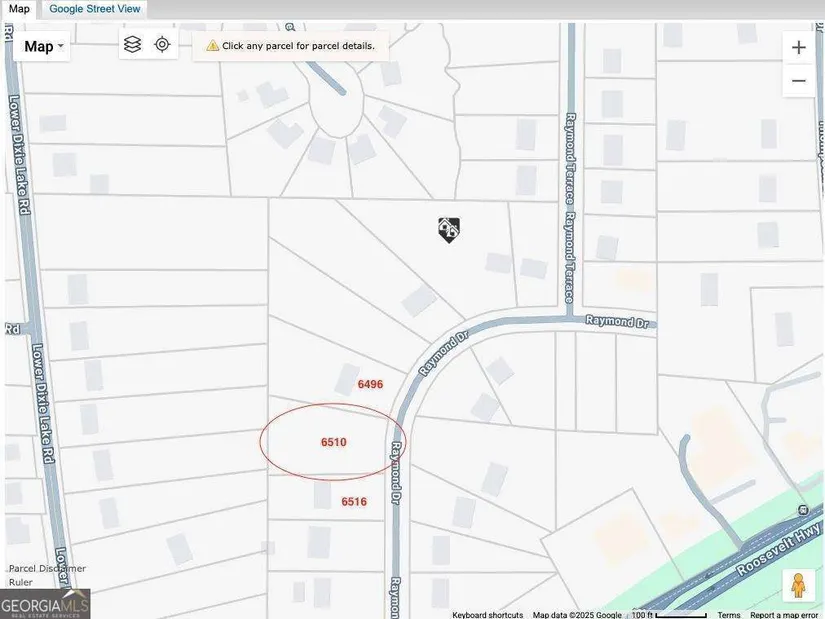825x619 pixels.
Task: Open the Terms link
Action: (728, 615)
